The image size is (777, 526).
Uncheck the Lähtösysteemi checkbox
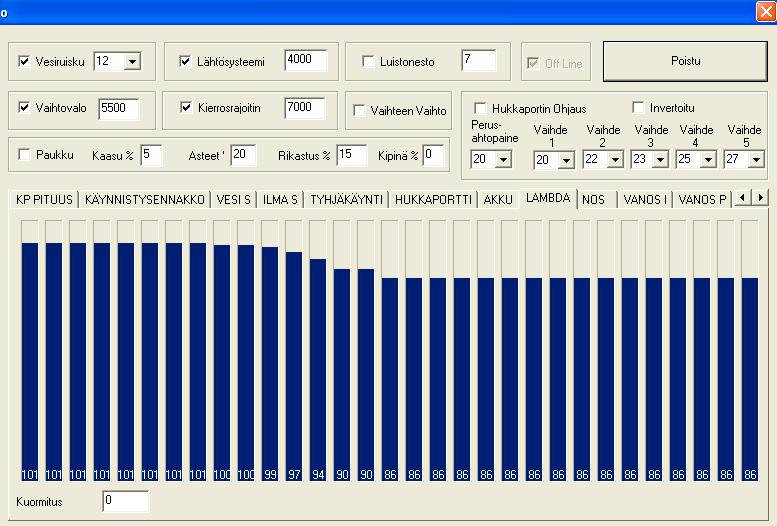pos(185,61)
